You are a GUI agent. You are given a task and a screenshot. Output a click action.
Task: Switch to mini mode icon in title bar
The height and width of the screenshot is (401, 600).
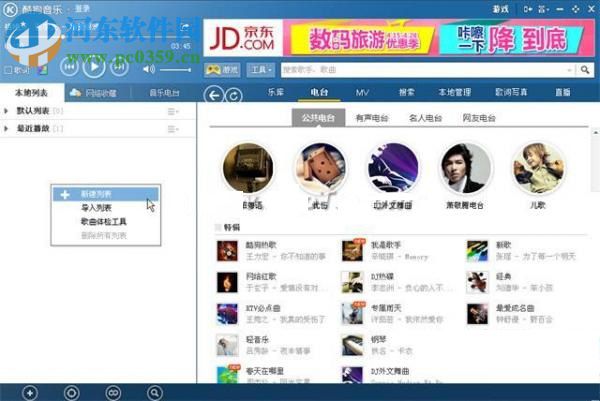(x=528, y=9)
